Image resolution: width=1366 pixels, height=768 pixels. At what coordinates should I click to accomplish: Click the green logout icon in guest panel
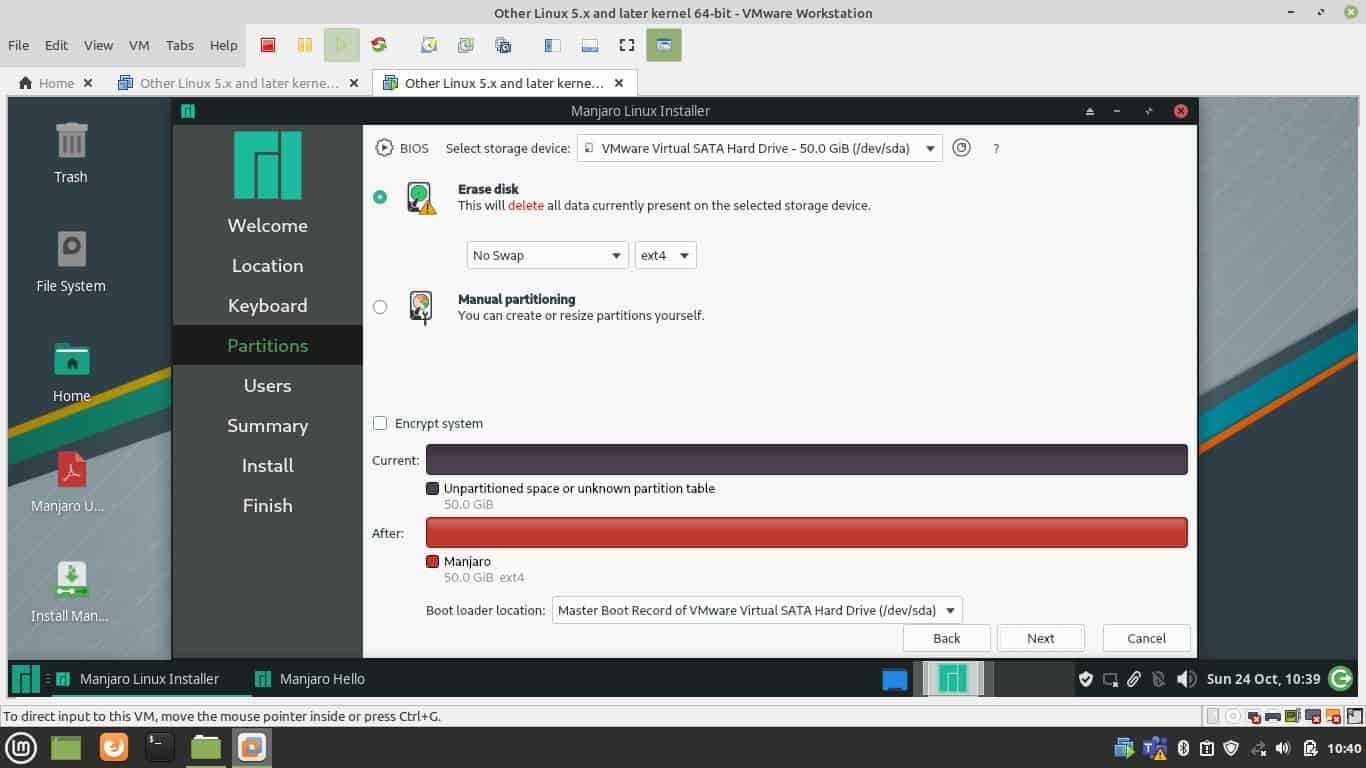pyautogui.click(x=1341, y=679)
